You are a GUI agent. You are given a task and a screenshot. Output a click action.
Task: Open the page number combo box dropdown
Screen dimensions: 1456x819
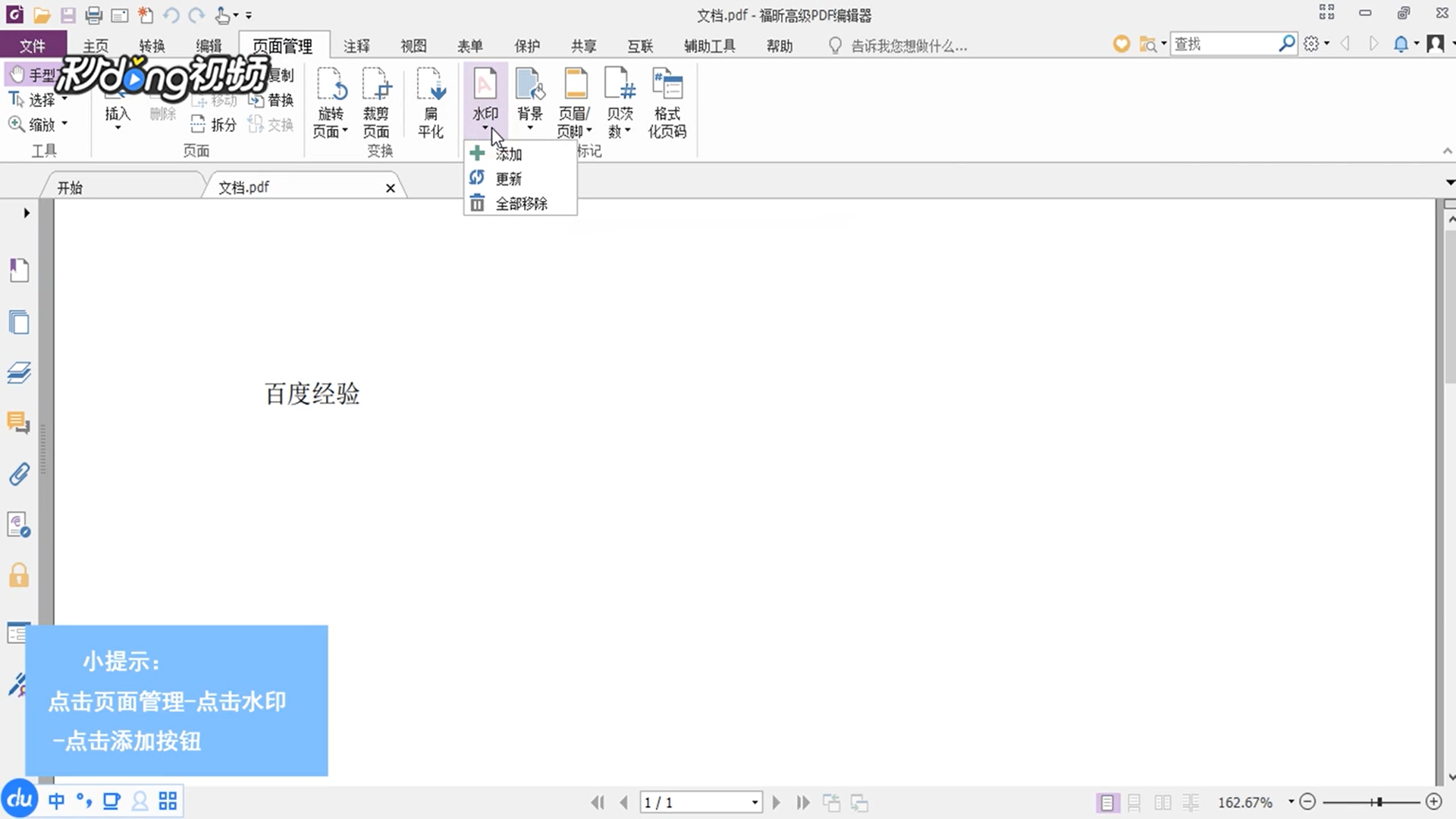click(755, 802)
